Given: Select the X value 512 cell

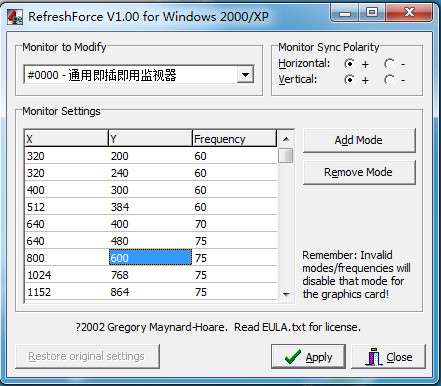Looking at the screenshot, I should (x=67, y=207).
